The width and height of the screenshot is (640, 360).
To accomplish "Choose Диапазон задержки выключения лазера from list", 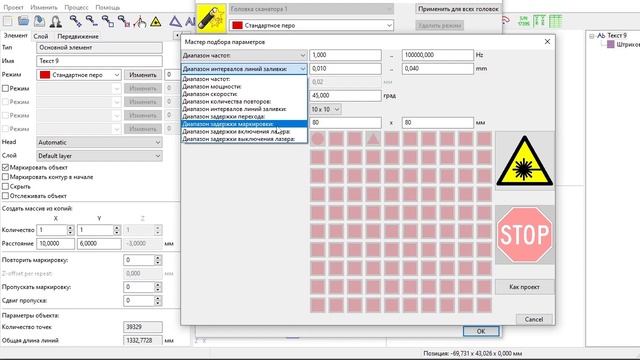I will click(244, 139).
